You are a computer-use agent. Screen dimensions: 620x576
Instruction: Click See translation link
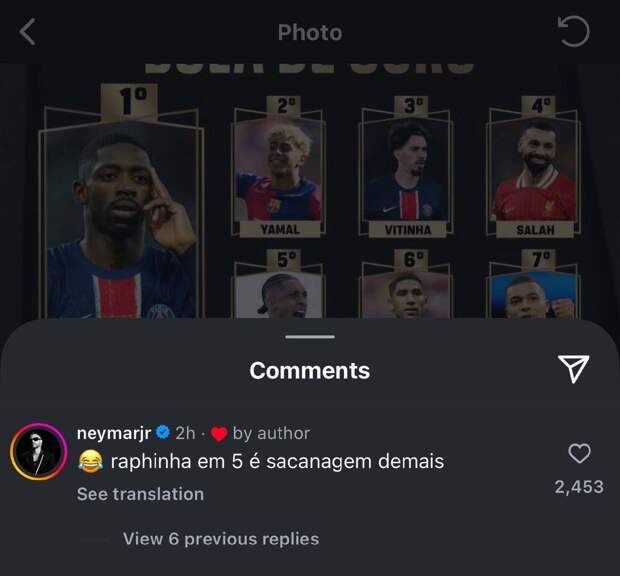pos(140,494)
